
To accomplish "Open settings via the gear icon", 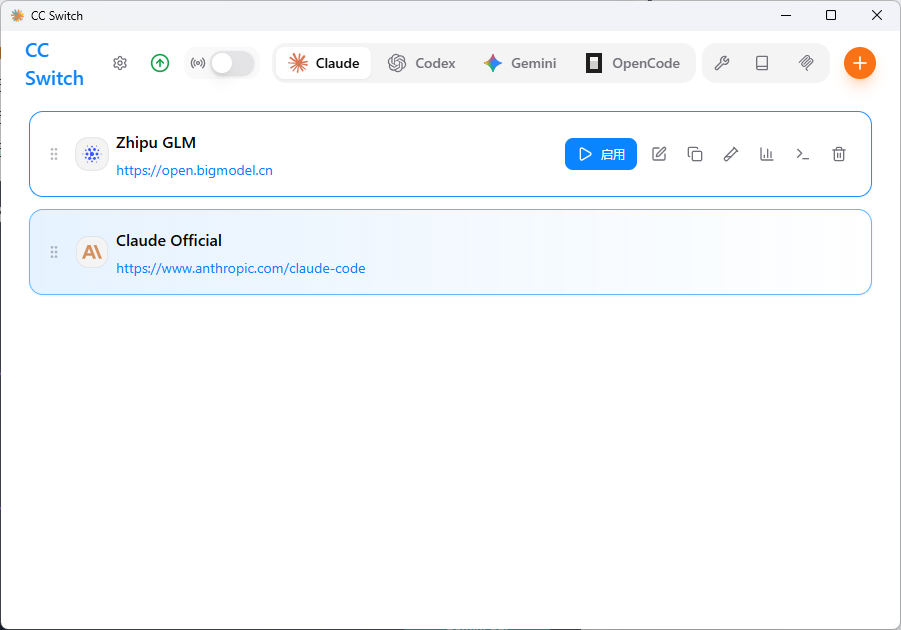I will (120, 63).
